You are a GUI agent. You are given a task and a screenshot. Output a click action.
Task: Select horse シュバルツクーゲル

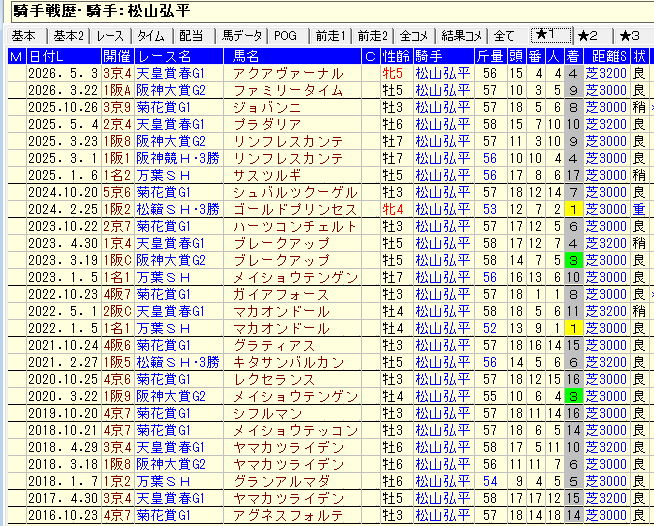pos(295,192)
